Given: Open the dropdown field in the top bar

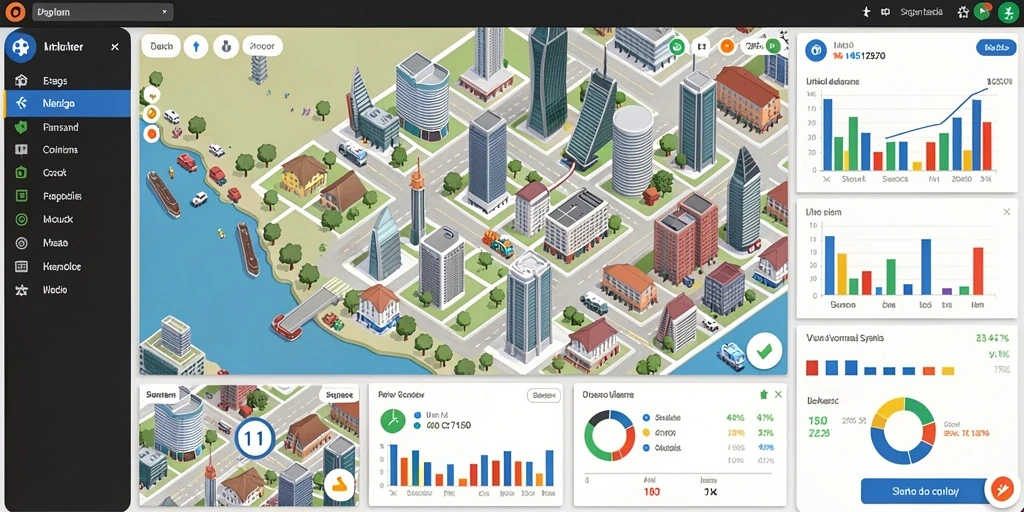Looking at the screenshot, I should click(102, 12).
